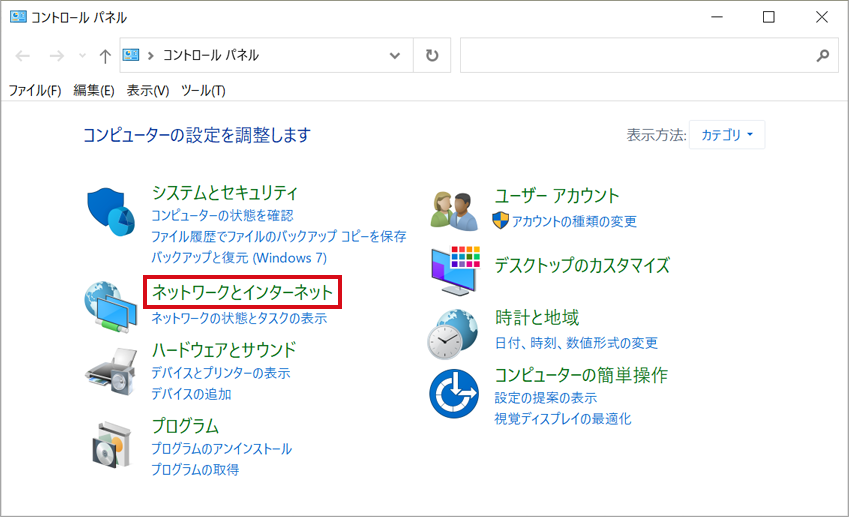The height and width of the screenshot is (517, 849).
Task: Open the 表示(V) menu
Action: click(148, 90)
